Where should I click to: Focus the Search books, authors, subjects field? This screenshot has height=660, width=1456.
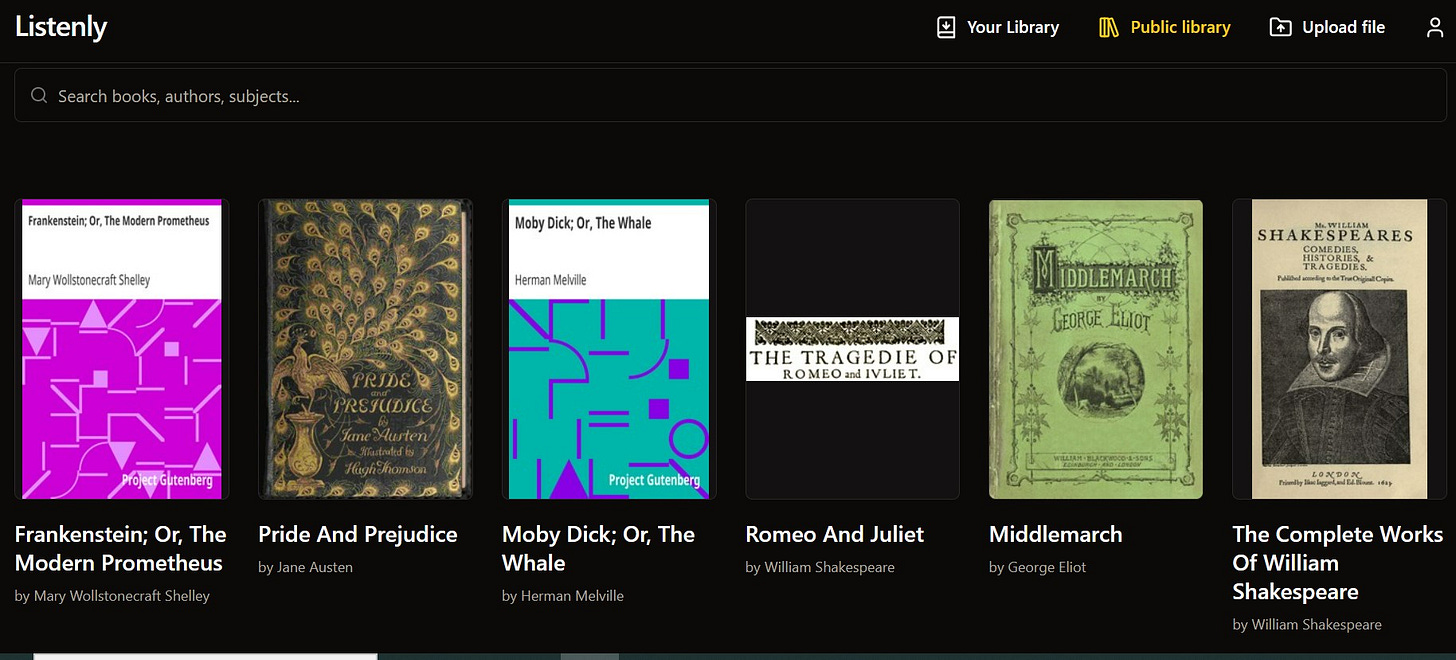click(x=730, y=96)
